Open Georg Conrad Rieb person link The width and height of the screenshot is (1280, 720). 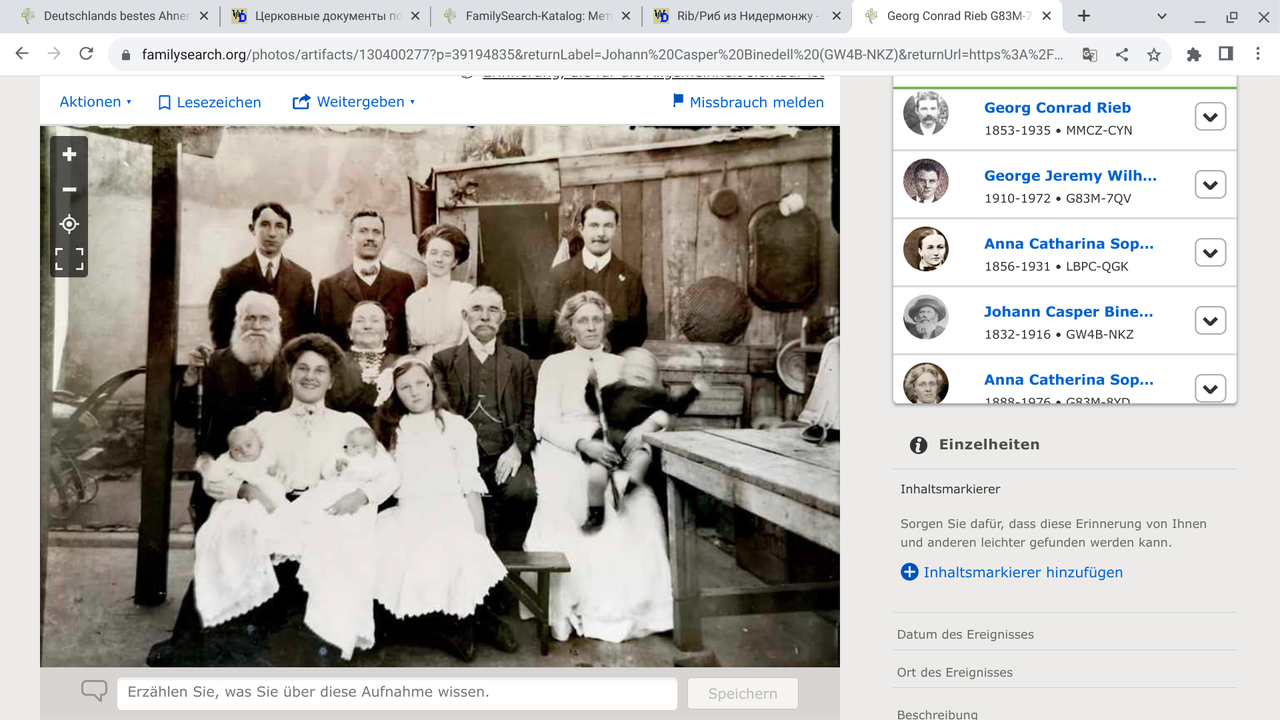(1057, 108)
